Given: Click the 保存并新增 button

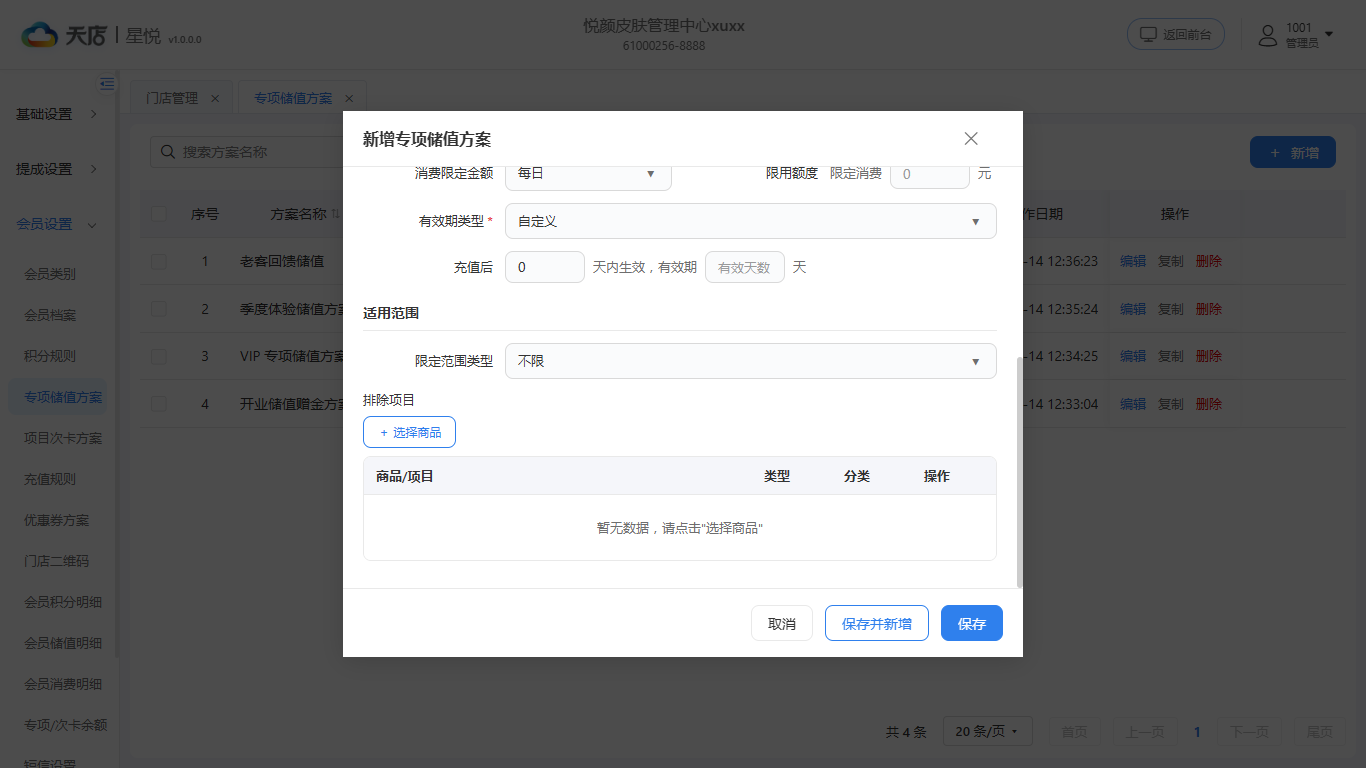Looking at the screenshot, I should tap(877, 623).
